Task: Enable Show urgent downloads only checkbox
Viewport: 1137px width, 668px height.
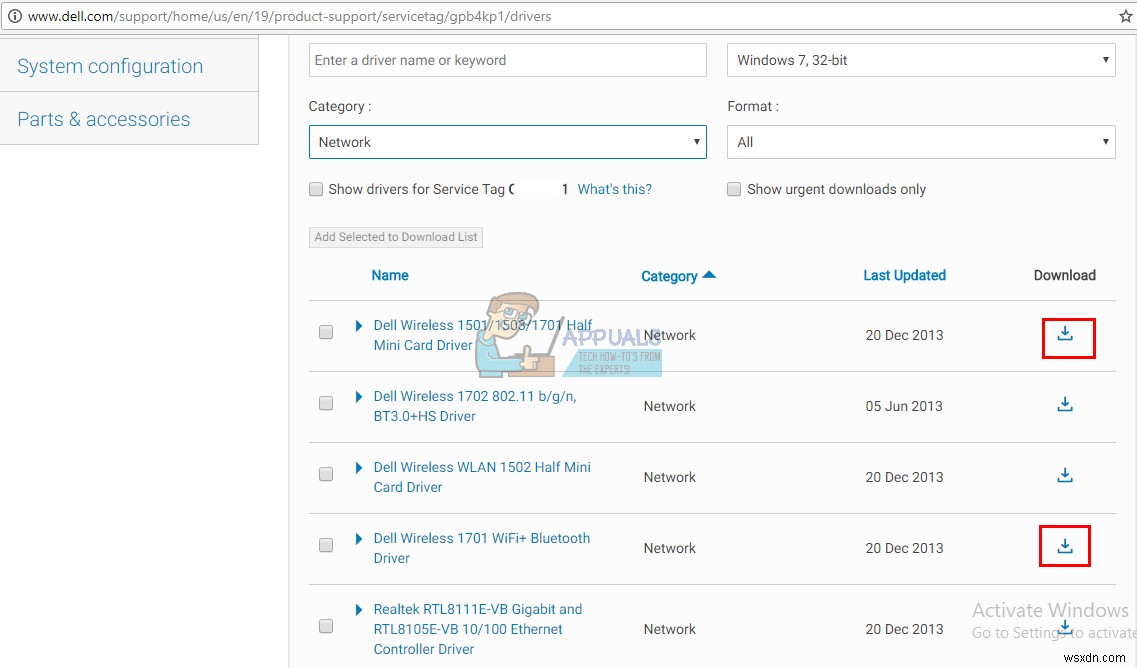Action: click(x=734, y=189)
